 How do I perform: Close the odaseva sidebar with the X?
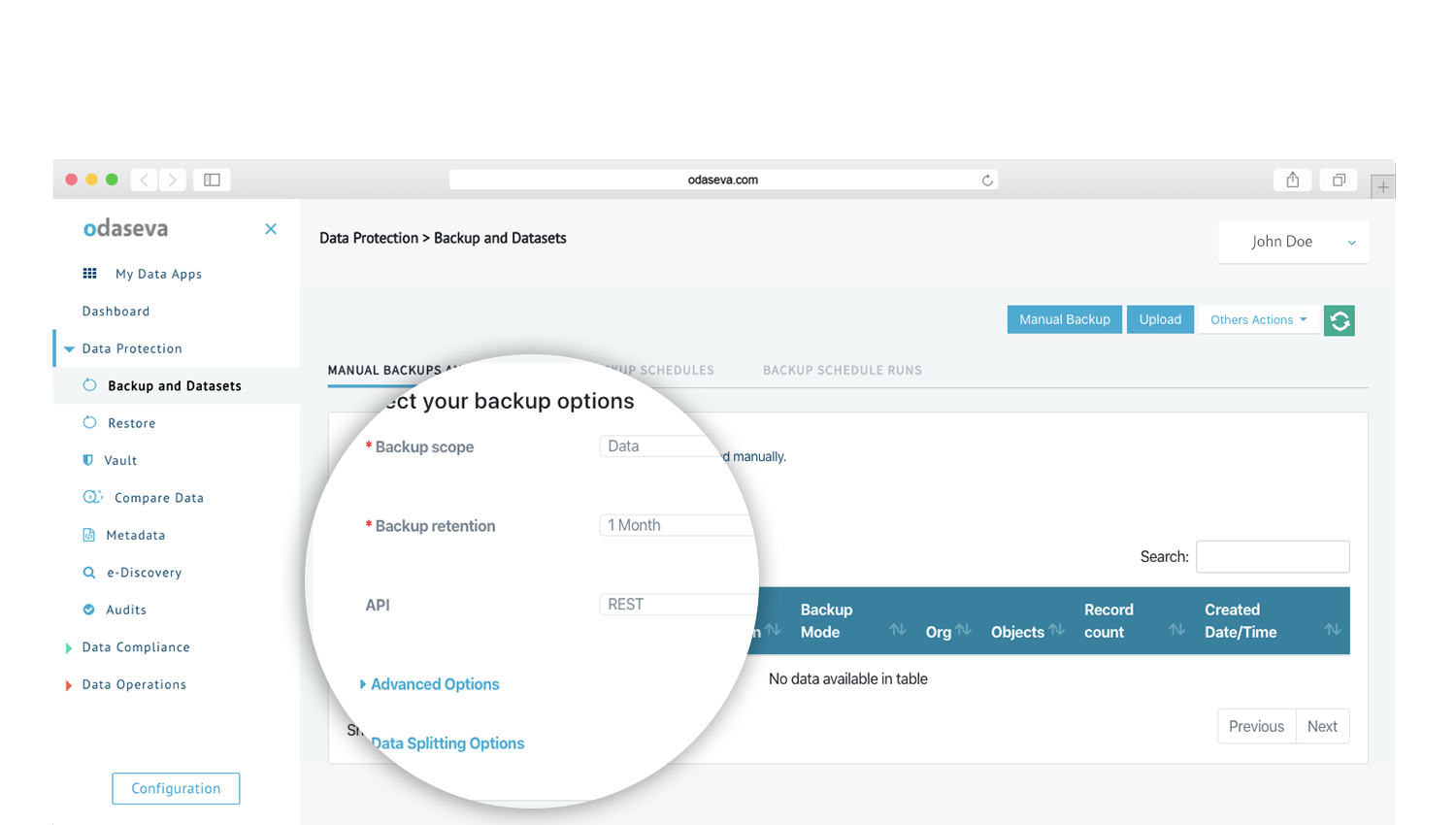pyautogui.click(x=271, y=229)
